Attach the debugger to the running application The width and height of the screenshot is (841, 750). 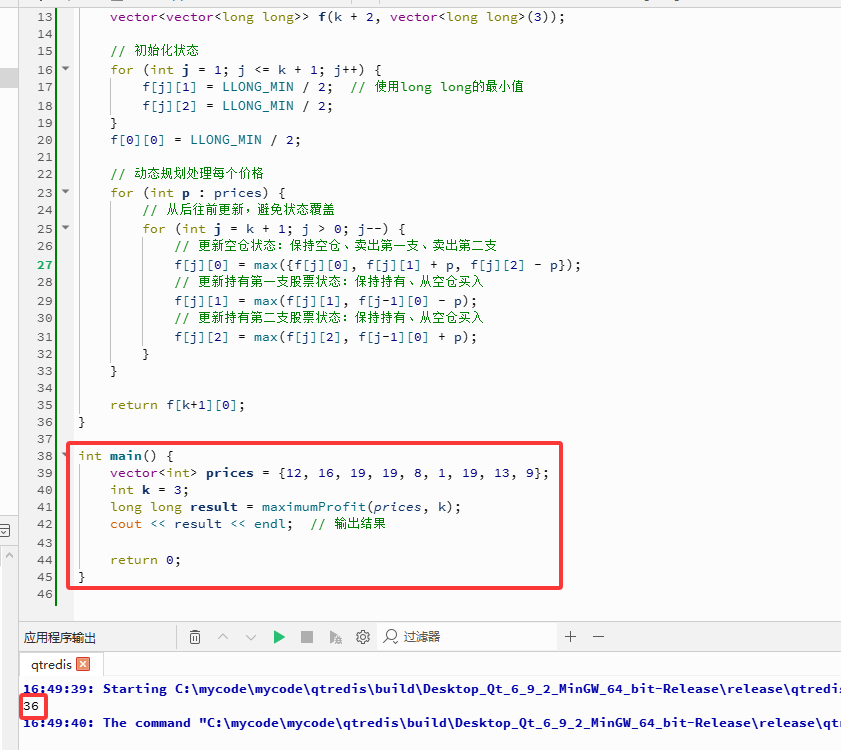tap(335, 637)
